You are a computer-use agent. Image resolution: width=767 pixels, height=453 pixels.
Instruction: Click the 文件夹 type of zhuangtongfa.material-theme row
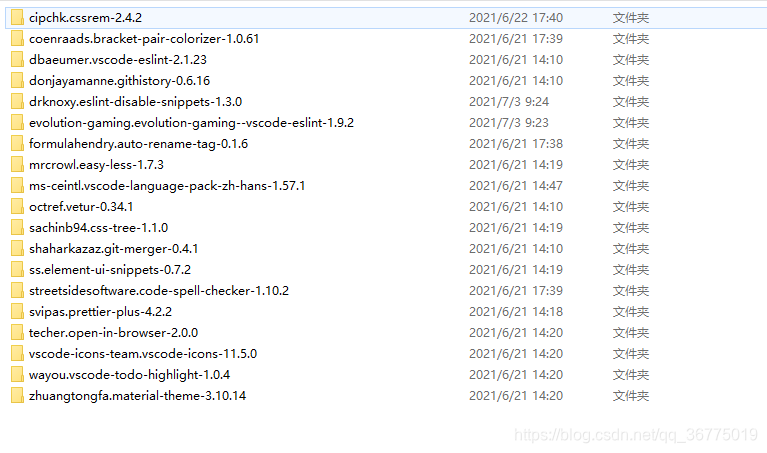click(x=631, y=396)
